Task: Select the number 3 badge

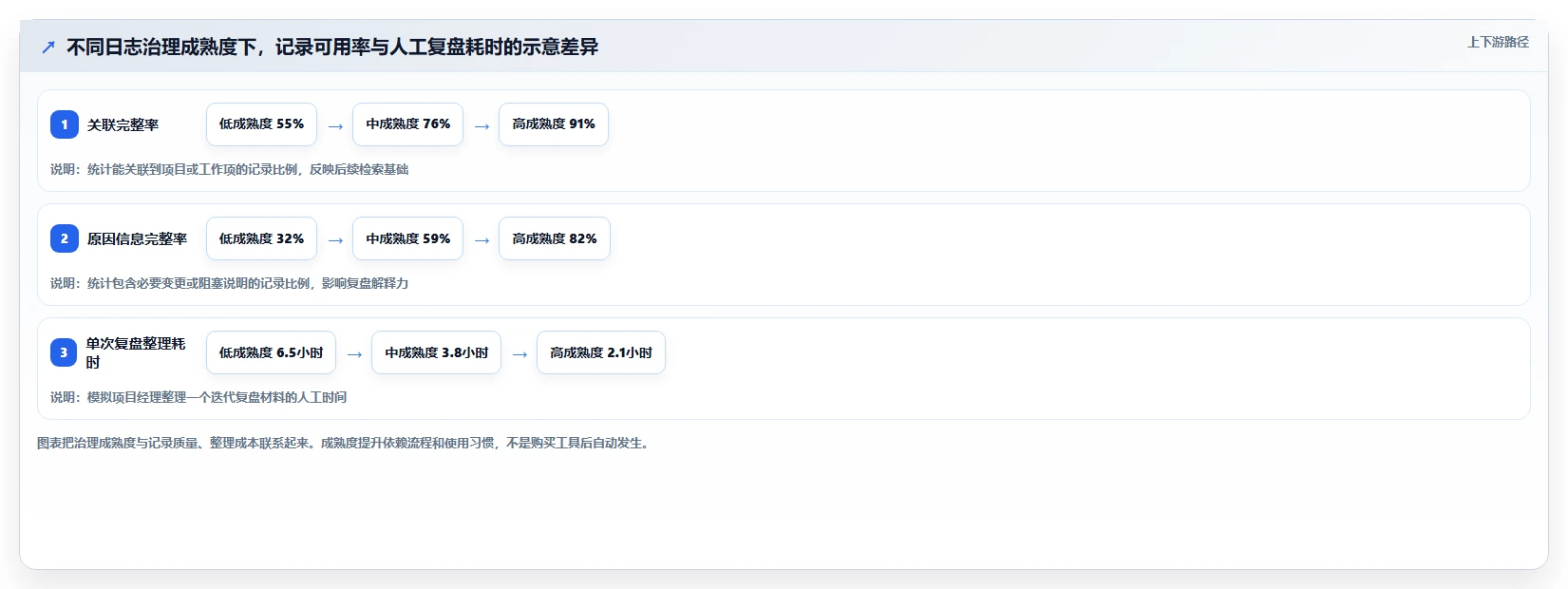Action: tap(65, 352)
